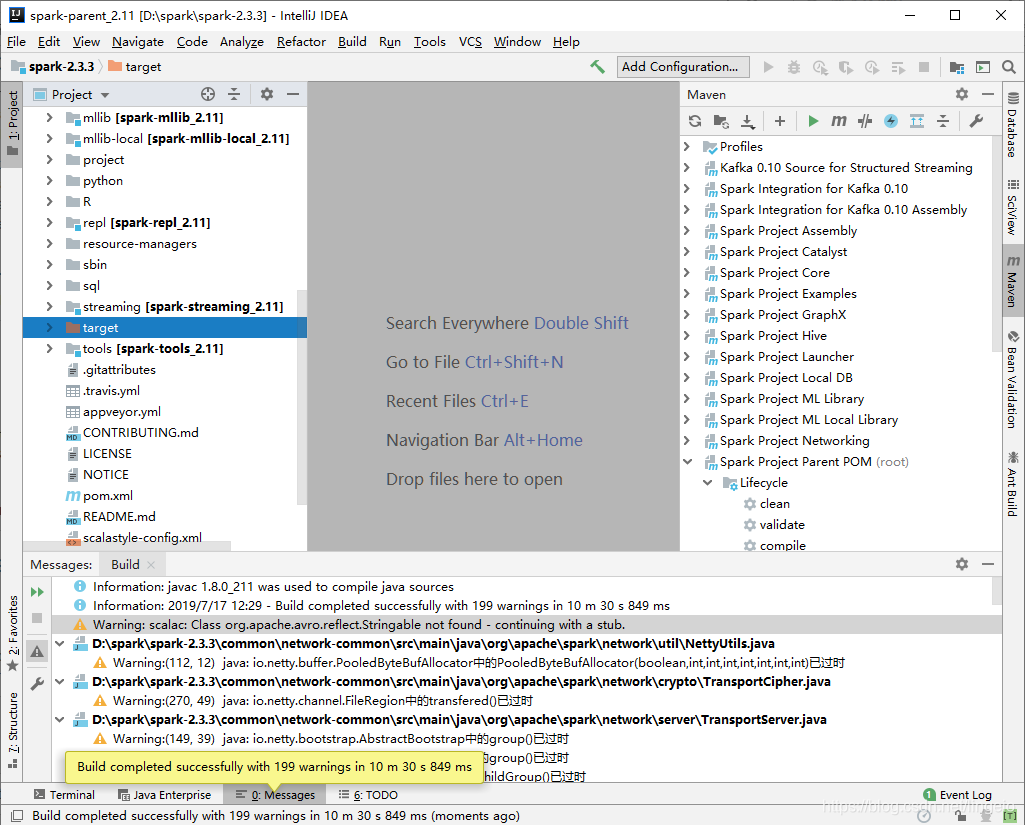Hide the Maven tool window

(988, 94)
